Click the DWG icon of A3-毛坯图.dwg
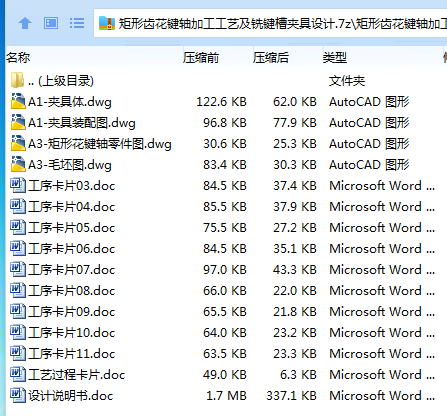Screen dimensions: 447x416 pos(18,164)
